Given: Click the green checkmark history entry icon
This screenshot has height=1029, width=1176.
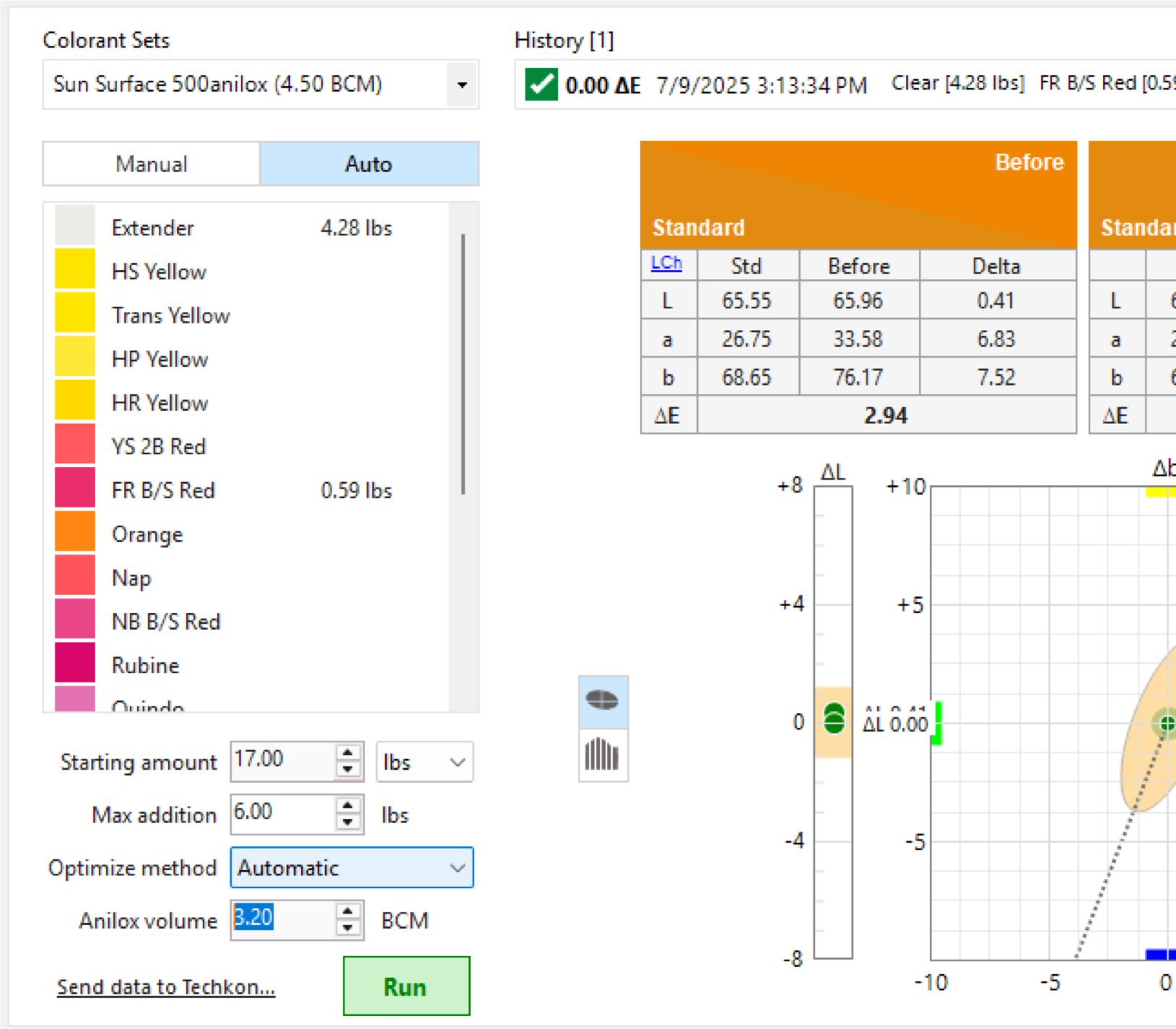Looking at the screenshot, I should tap(541, 84).
